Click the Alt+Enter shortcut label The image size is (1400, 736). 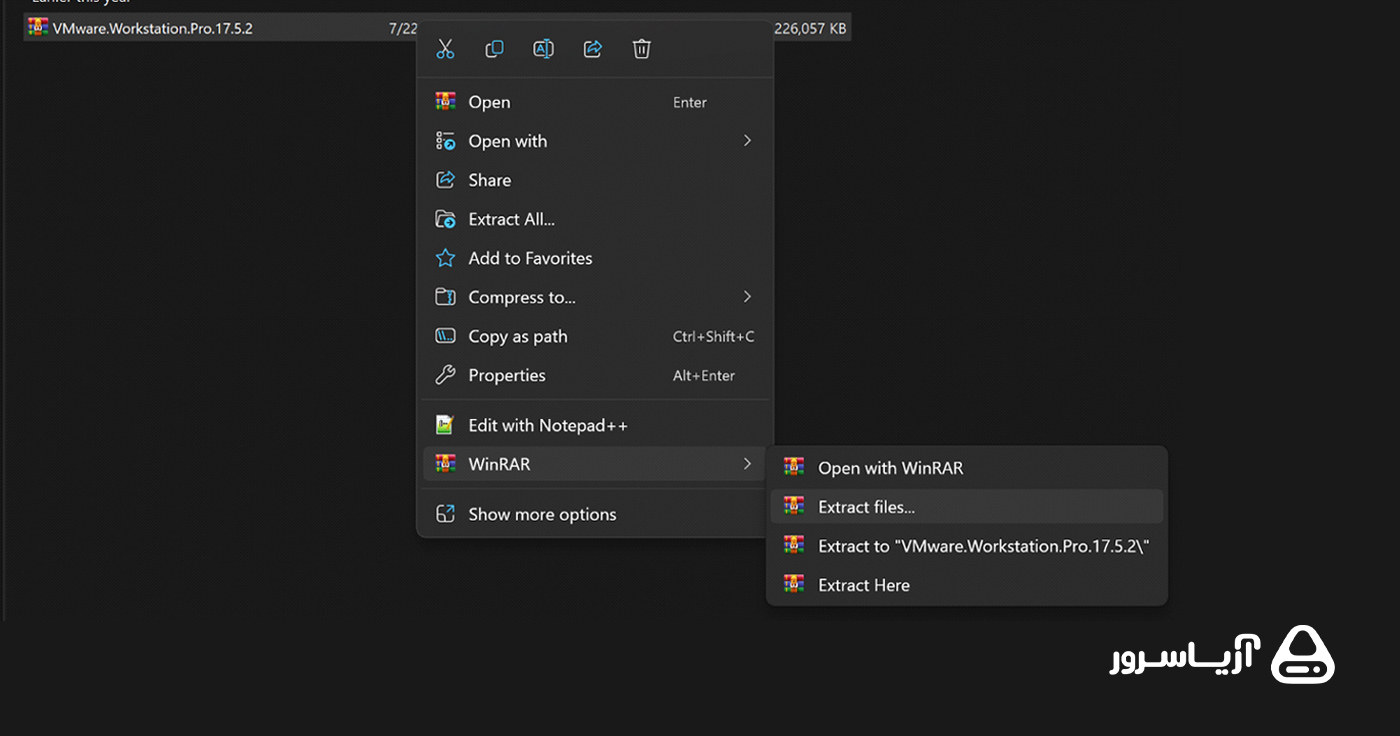click(x=704, y=375)
